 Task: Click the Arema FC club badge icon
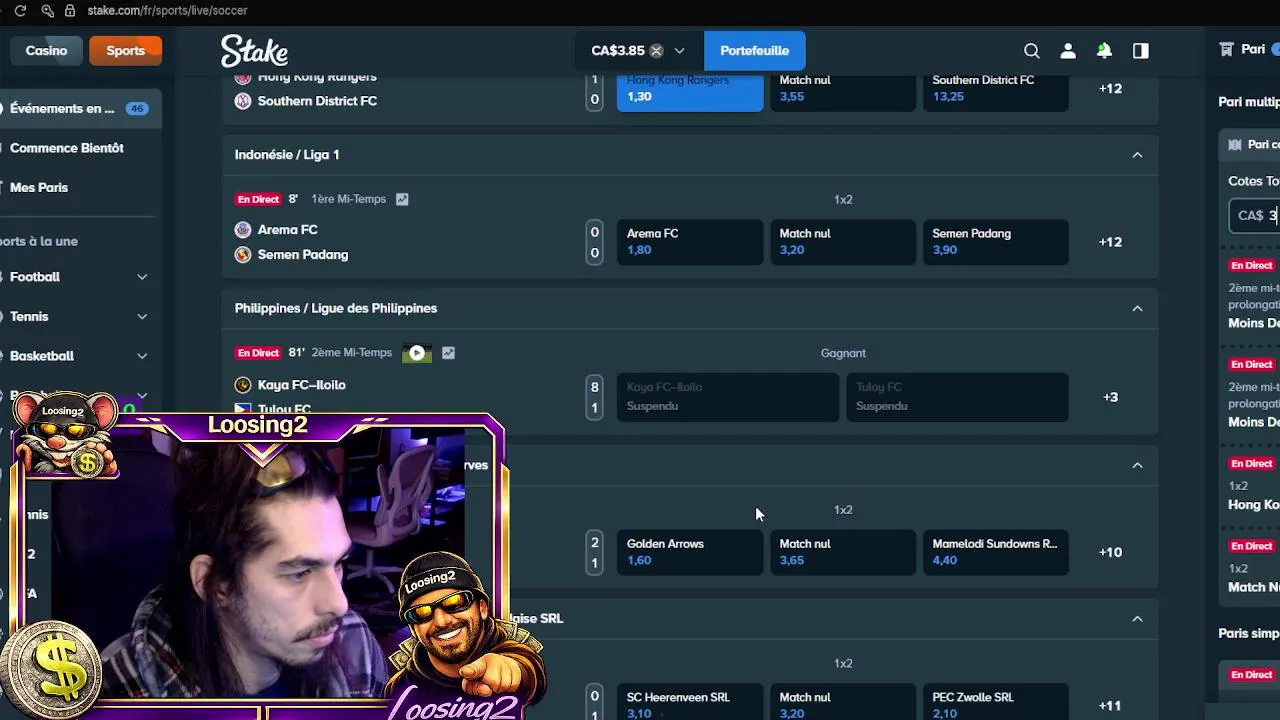(242, 230)
